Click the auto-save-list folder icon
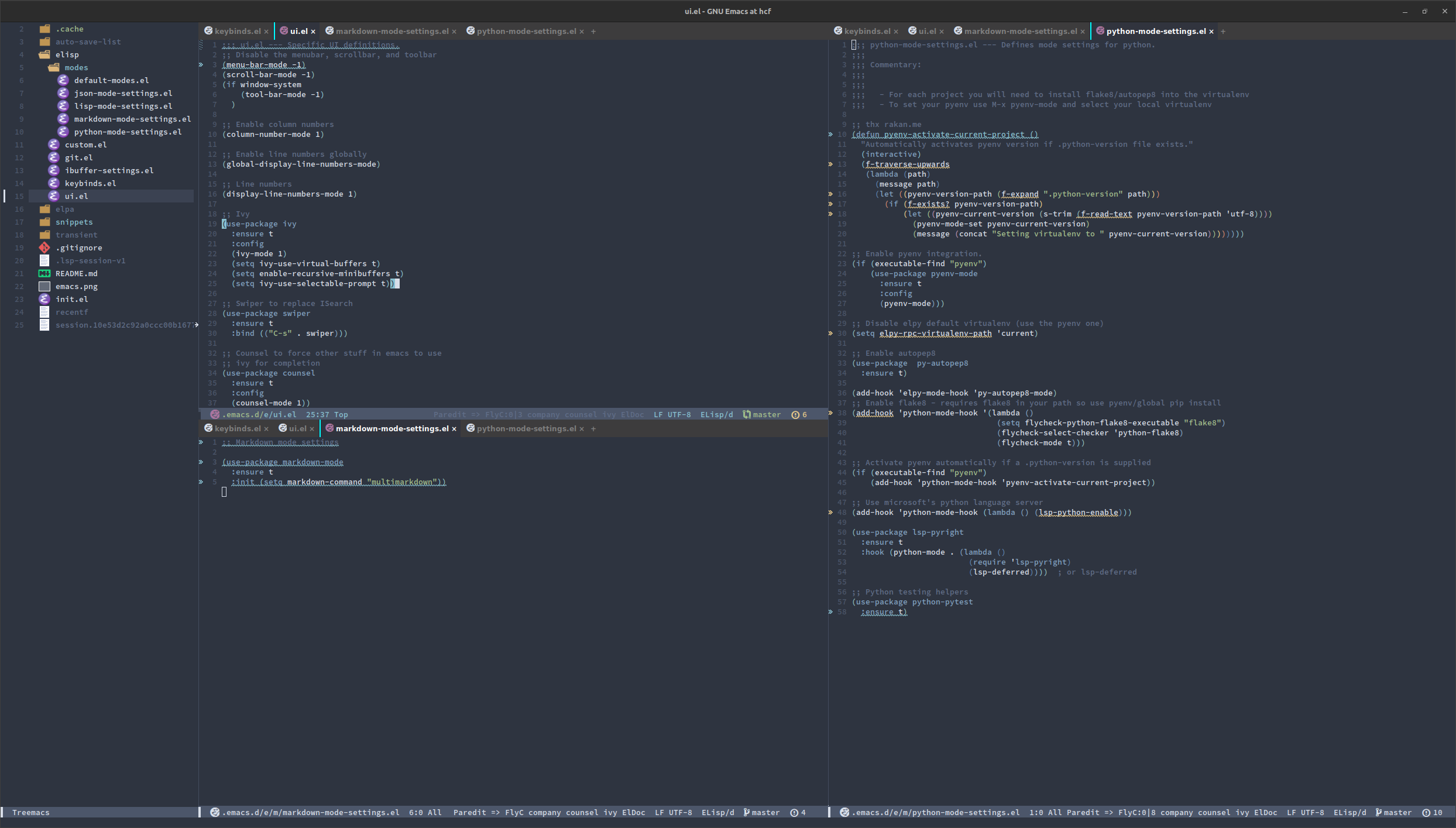Viewport: 1456px width, 828px height. (44, 42)
